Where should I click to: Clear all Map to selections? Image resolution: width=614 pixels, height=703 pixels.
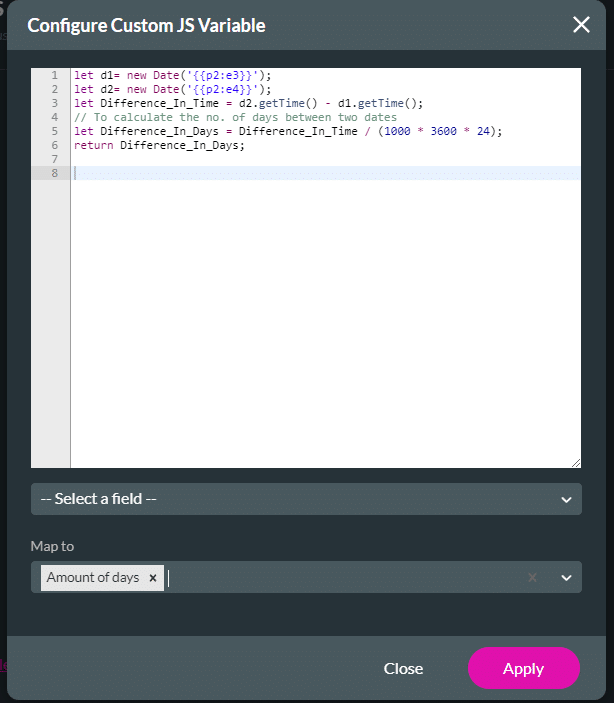(532, 578)
